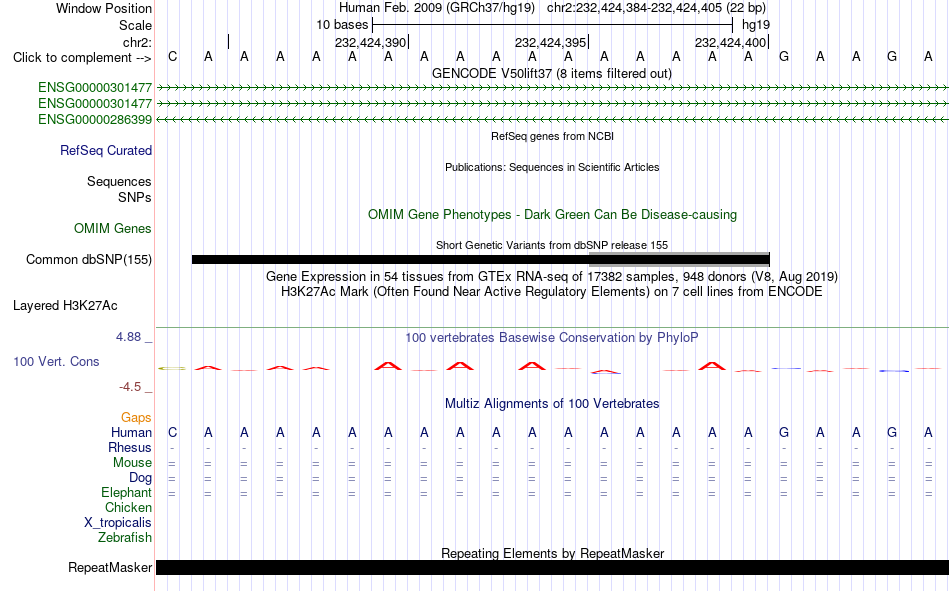Open 'Repeating Elements by RepeatMasker' title
This screenshot has height=591, width=950.
(552, 553)
